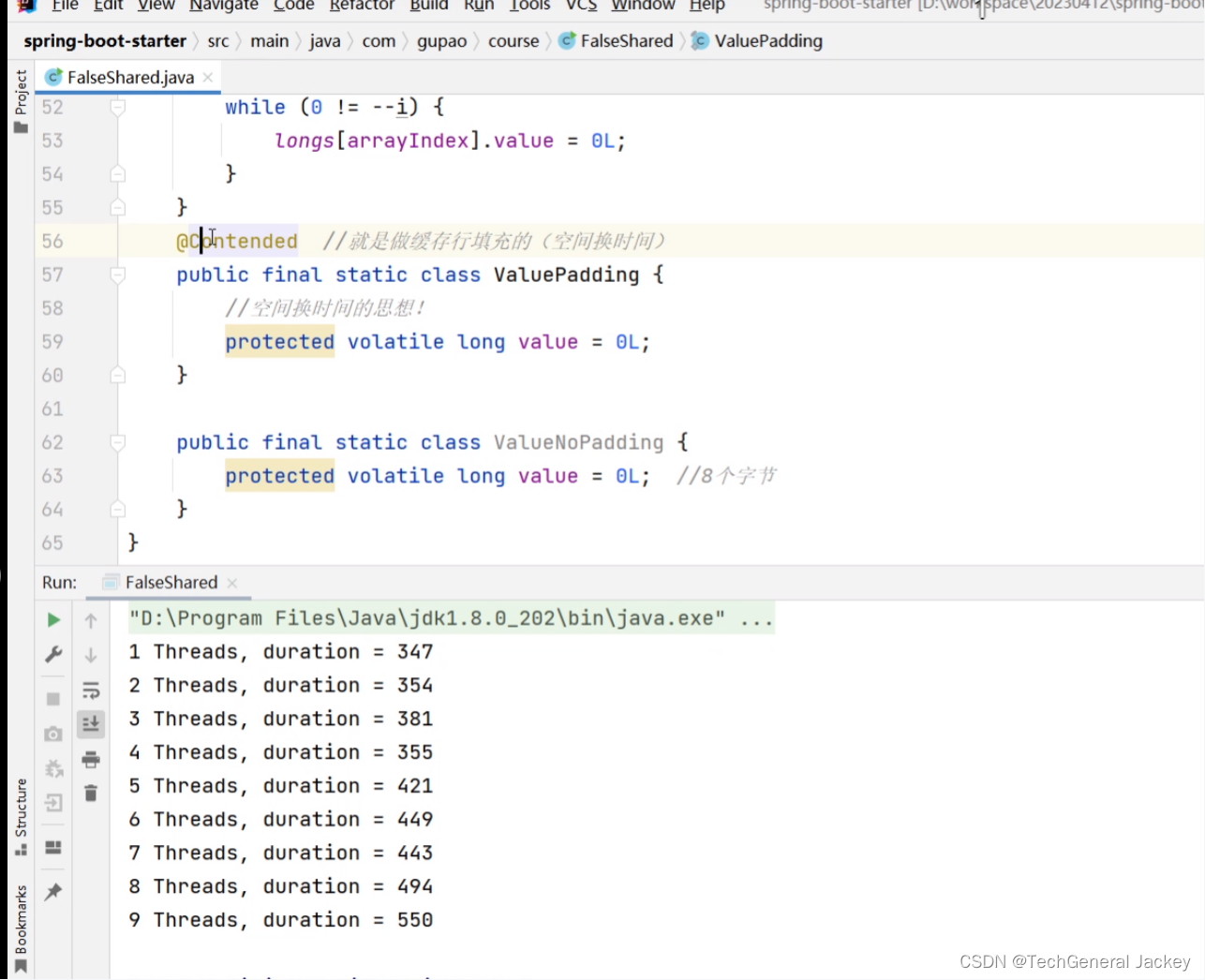Click the fold end marker on line 60
This screenshot has width=1205, height=980.
117,376
